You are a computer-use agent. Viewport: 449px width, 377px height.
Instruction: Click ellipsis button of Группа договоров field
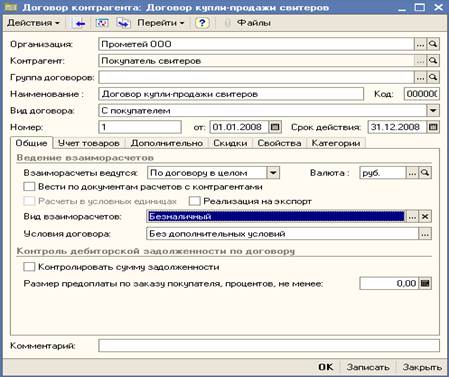(420, 77)
